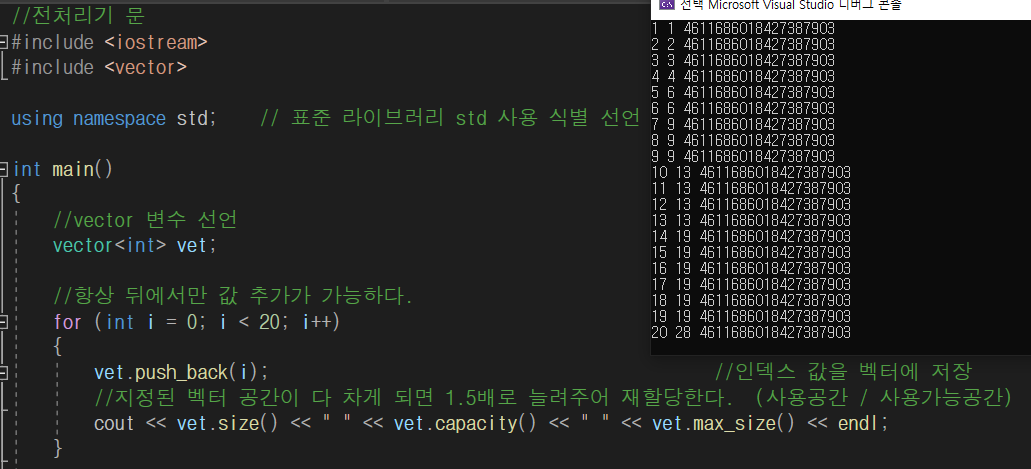Click the 'int main()' declaration text
Image resolution: width=1031 pixels, height=469 pixels.
click(63, 170)
